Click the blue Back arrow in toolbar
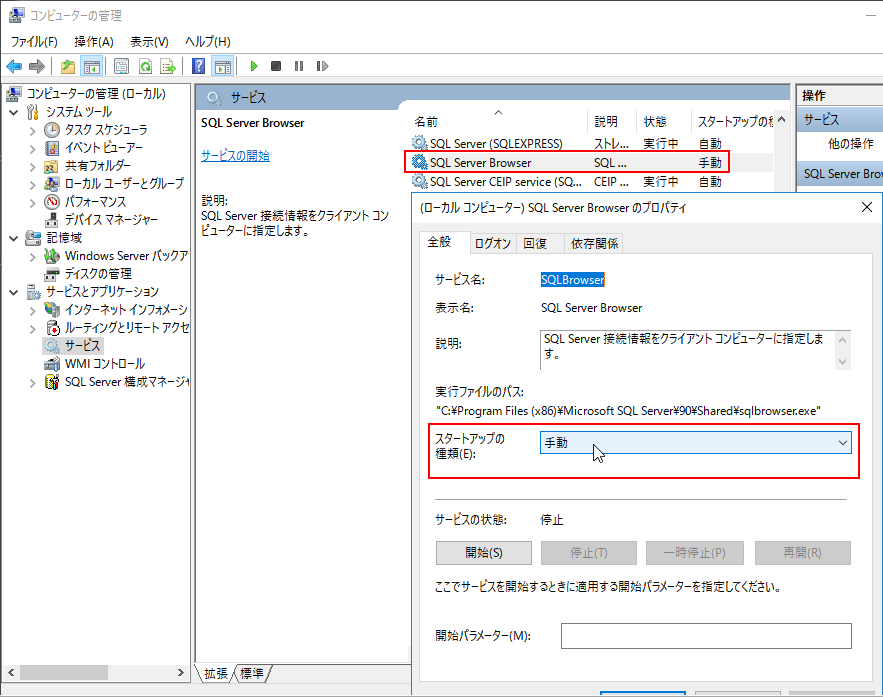The width and height of the screenshot is (883, 697). click(14, 66)
